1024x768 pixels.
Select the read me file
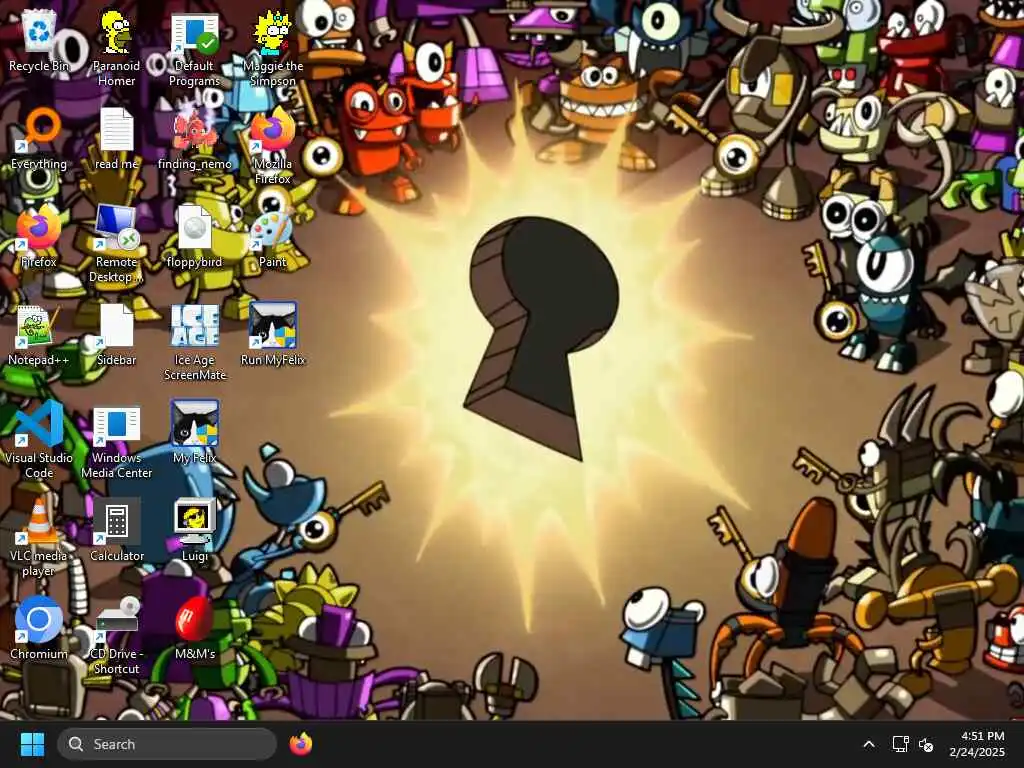point(116,138)
